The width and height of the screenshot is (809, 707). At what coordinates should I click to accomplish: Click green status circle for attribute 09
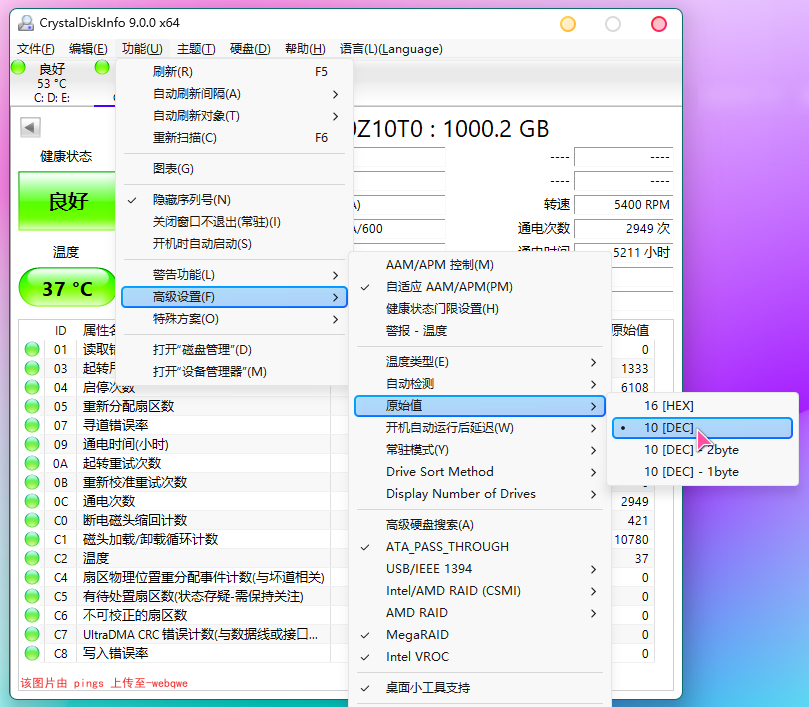[x=32, y=444]
